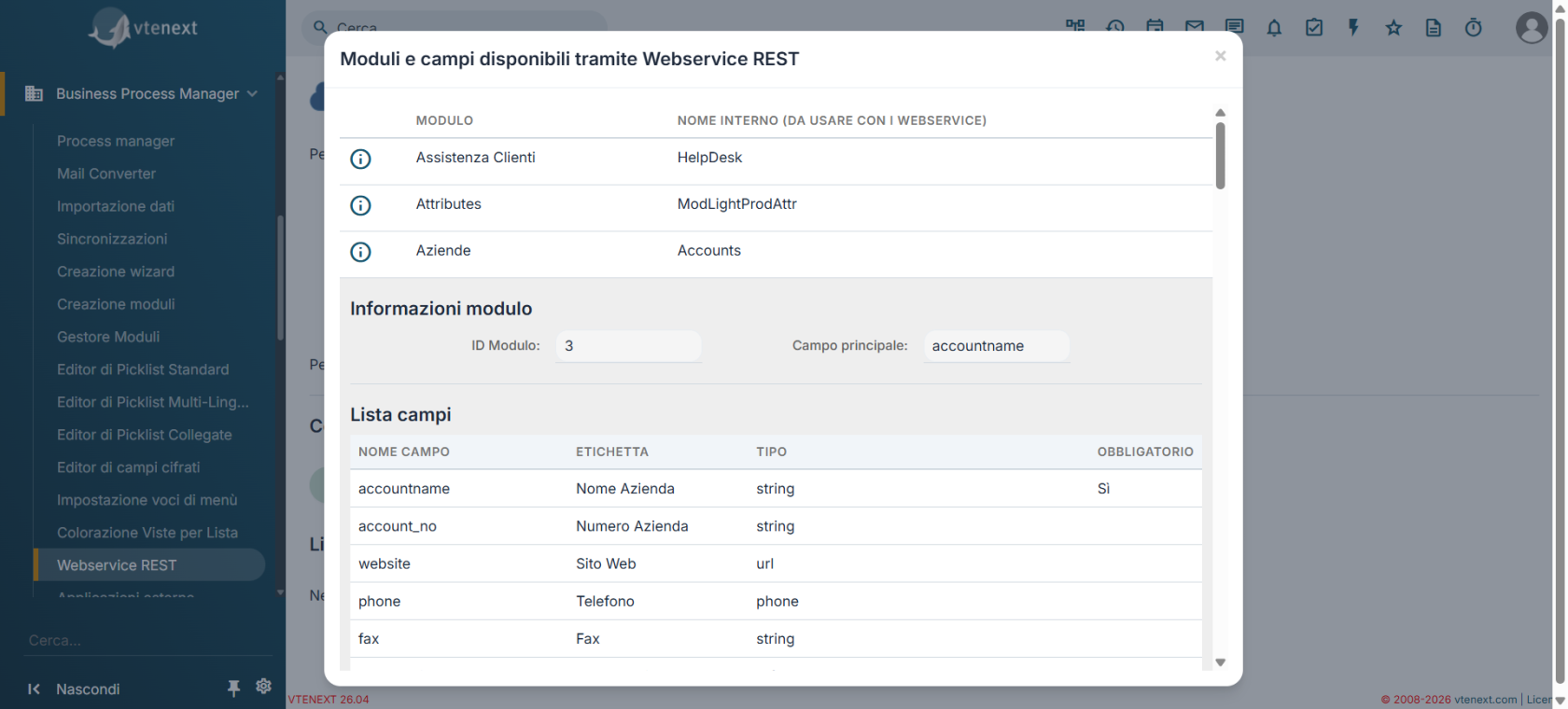Click the ID Modulo field
Viewport: 1568px width, 709px height.
point(628,346)
